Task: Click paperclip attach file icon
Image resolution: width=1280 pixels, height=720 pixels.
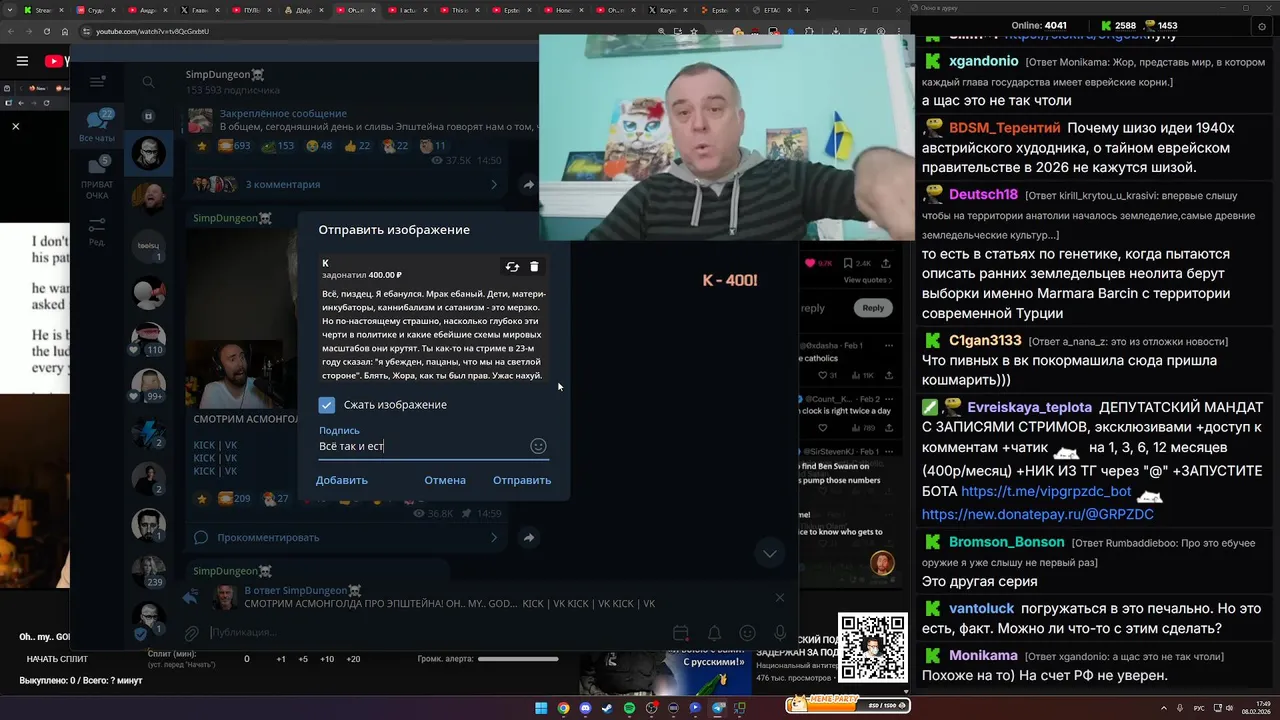Action: click(x=191, y=633)
